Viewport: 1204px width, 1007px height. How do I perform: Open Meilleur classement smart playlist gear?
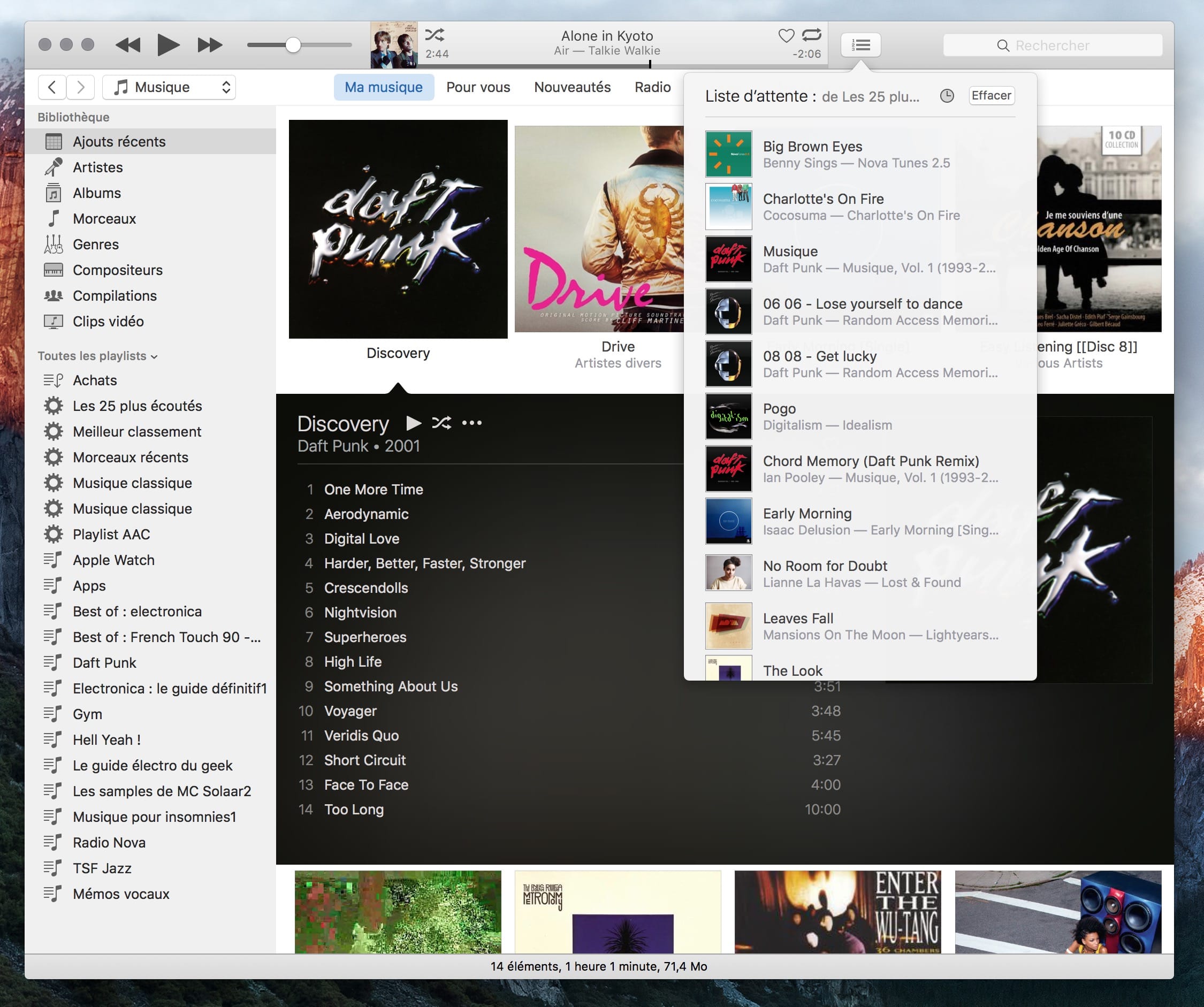[54, 432]
